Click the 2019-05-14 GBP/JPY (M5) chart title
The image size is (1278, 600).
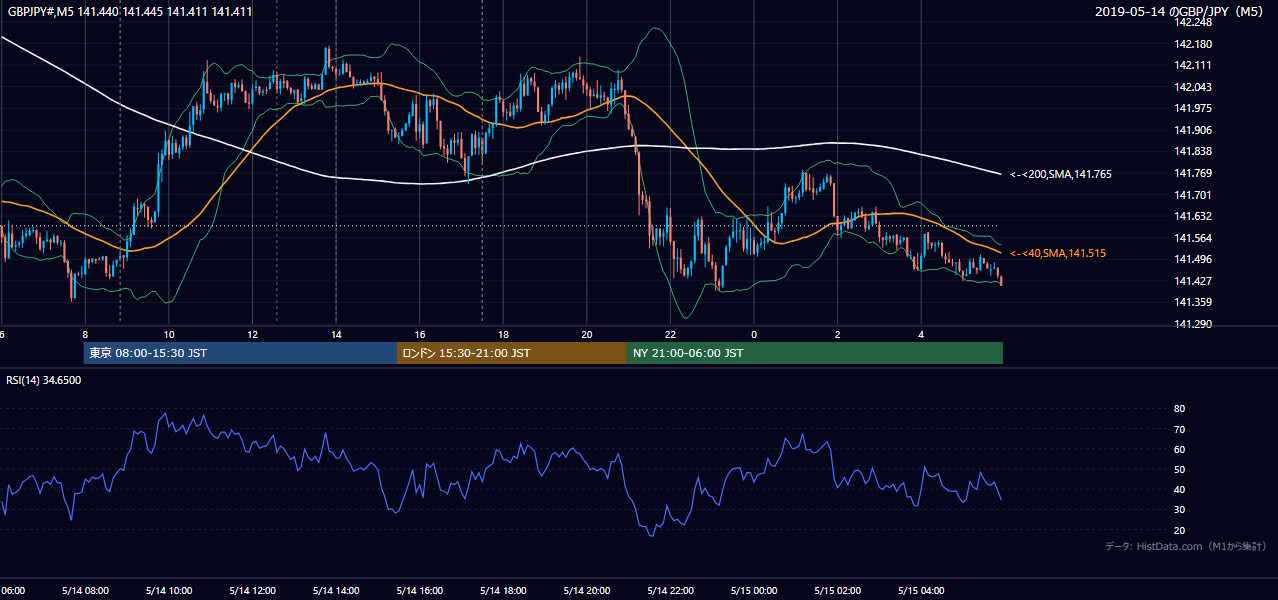[x=1180, y=12]
